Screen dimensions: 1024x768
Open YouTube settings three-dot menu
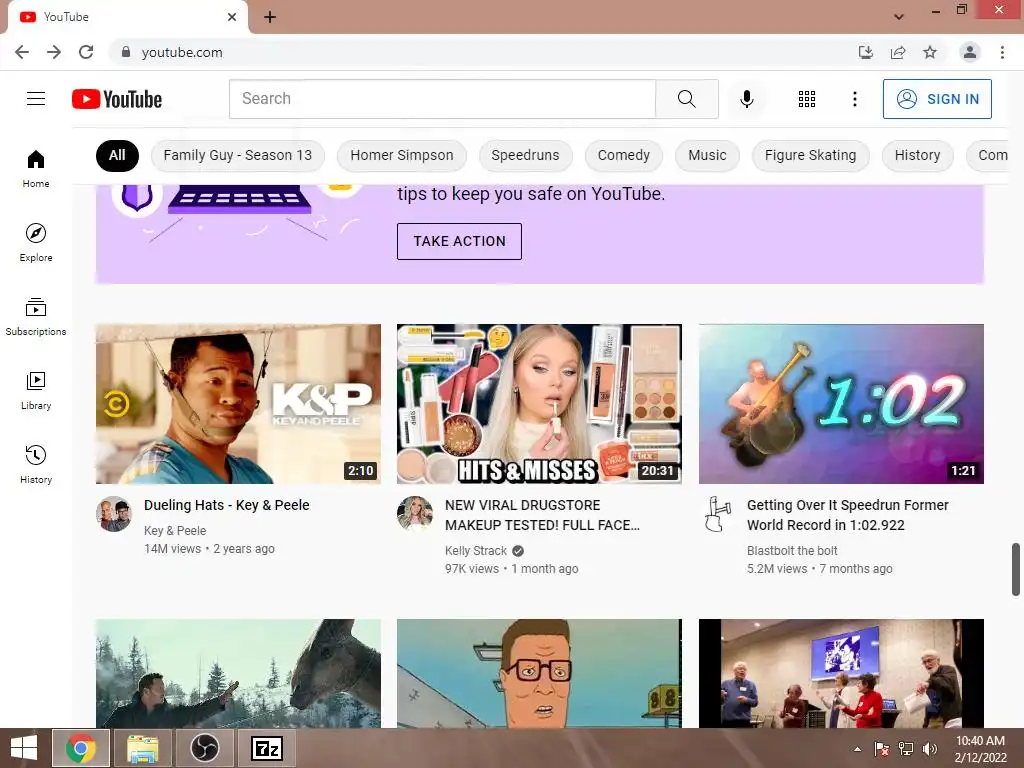pos(854,99)
